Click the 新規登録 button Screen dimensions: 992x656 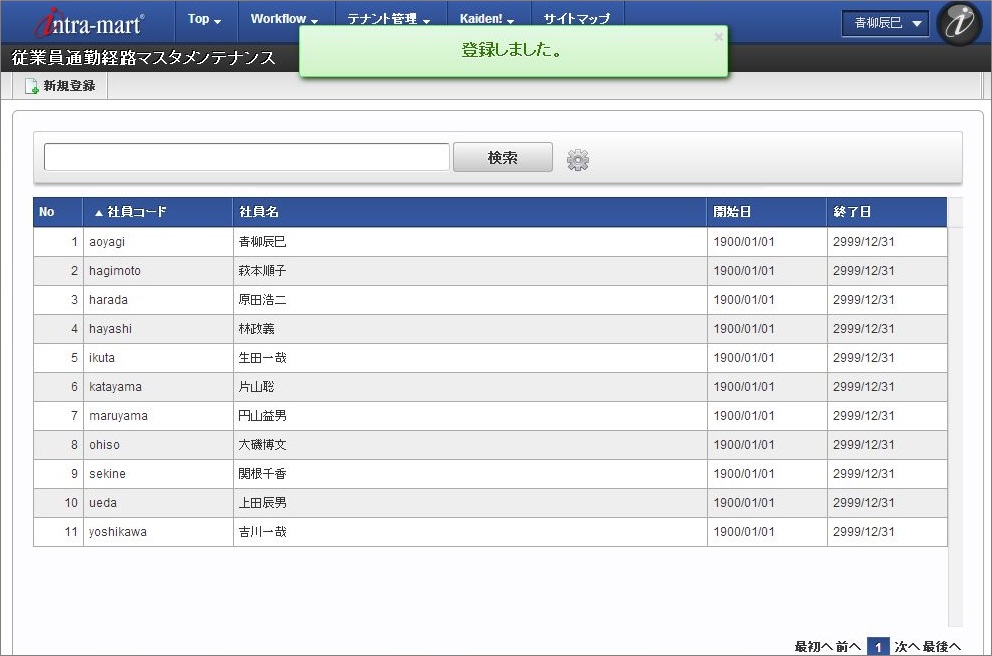(x=60, y=85)
